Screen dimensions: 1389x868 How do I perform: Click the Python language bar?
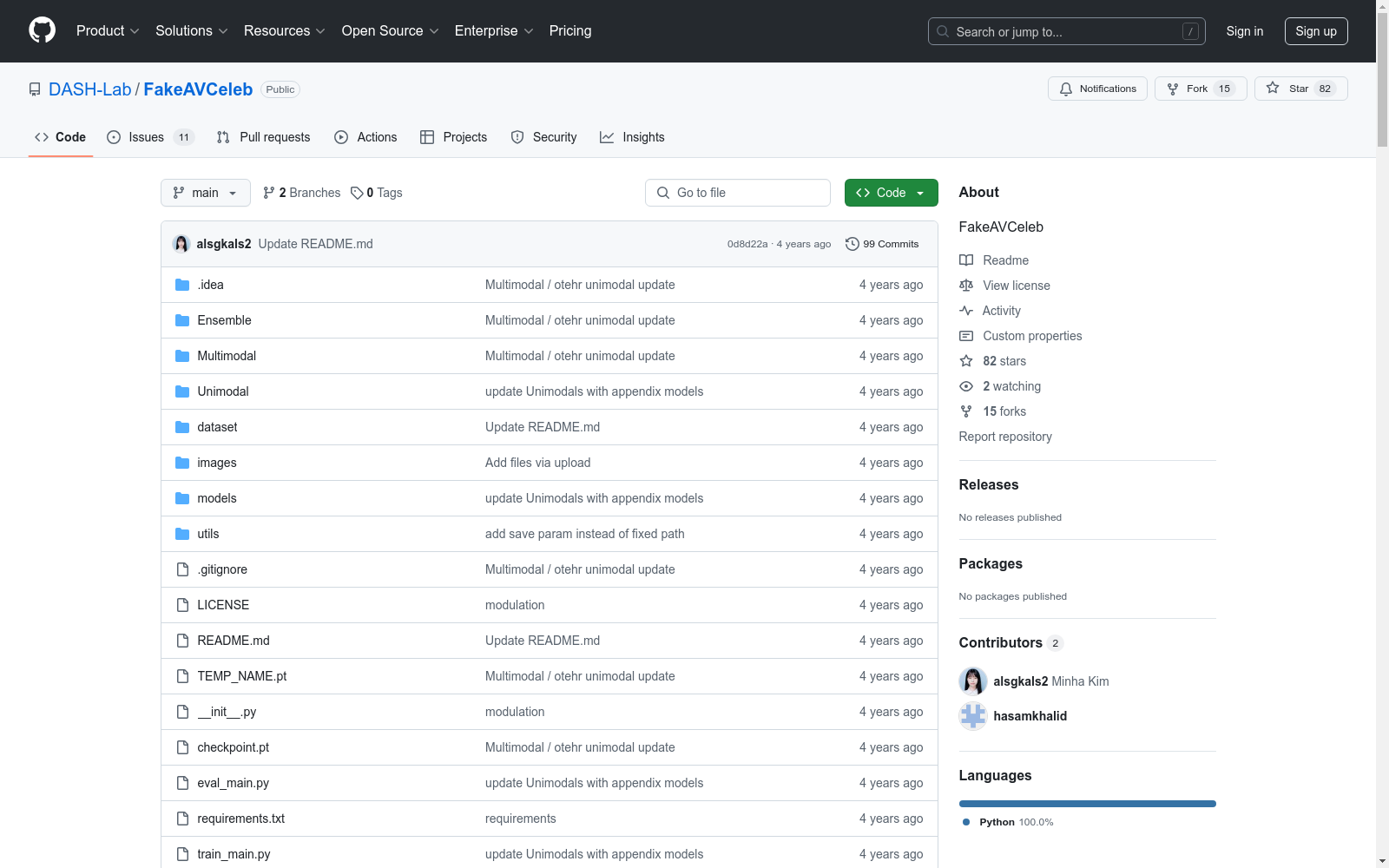point(1088,804)
